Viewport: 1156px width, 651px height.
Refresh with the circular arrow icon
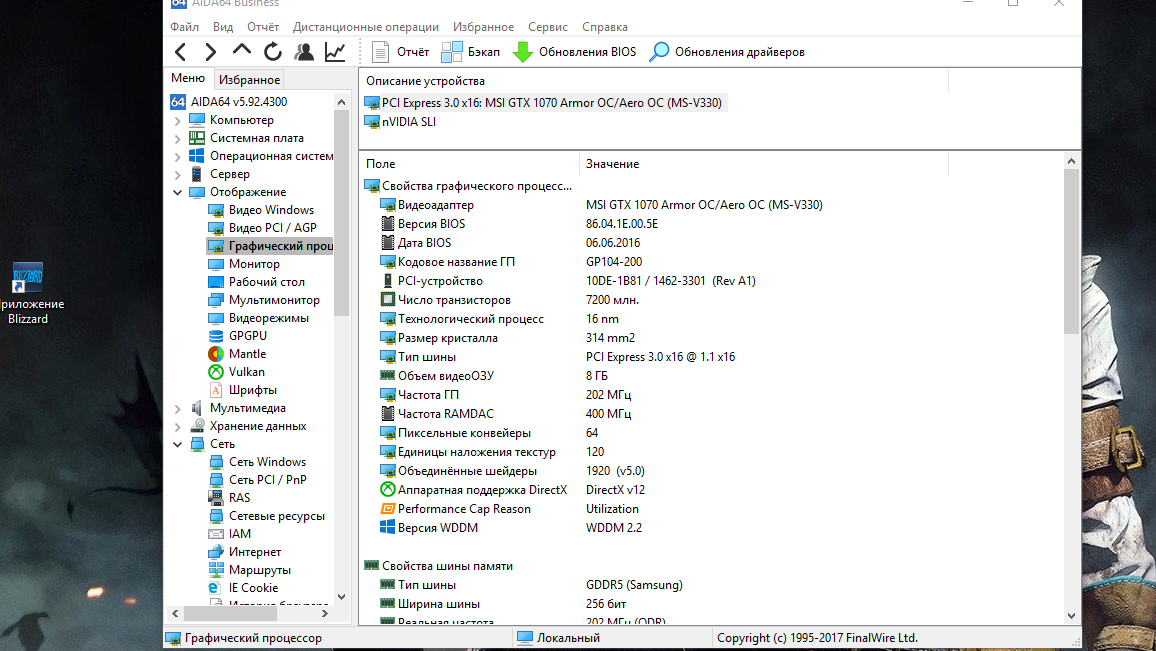273,52
